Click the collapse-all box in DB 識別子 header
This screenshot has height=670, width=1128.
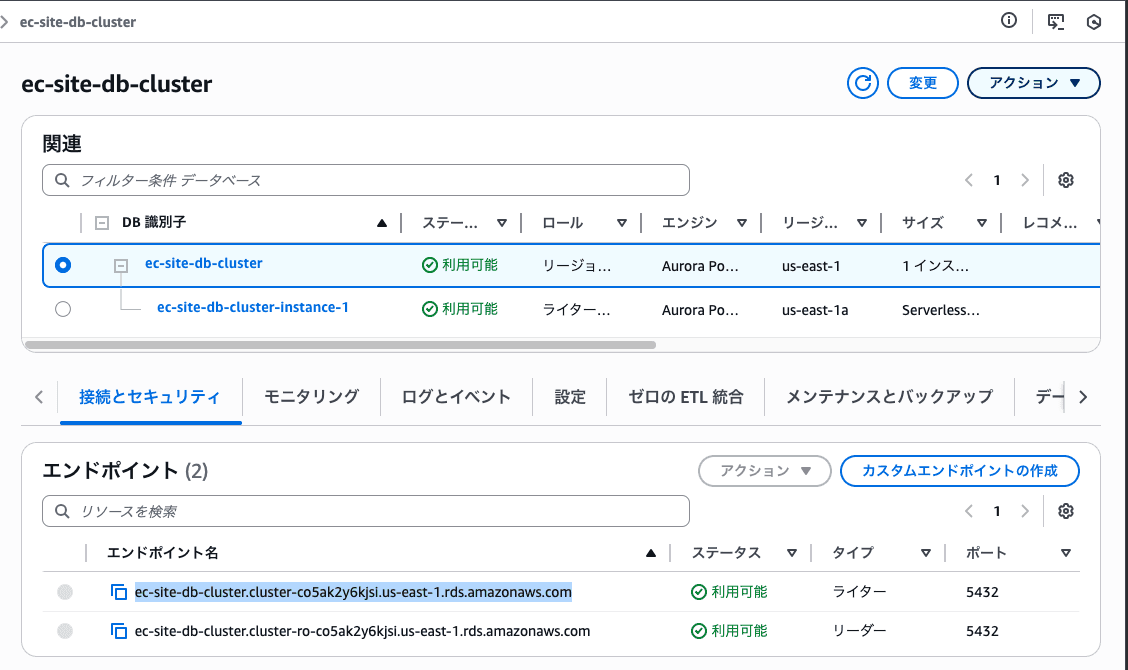(x=101, y=222)
